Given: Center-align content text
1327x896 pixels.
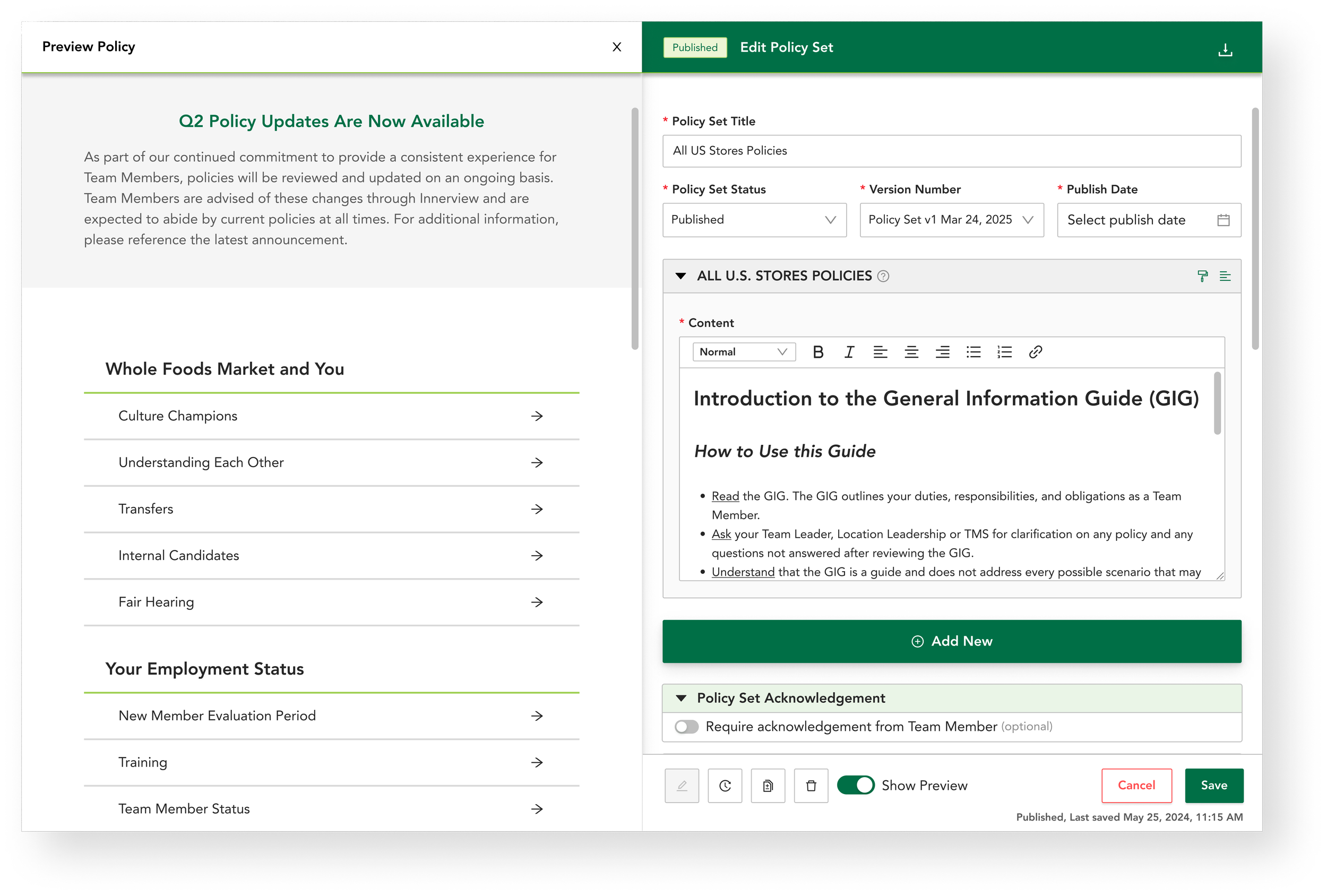Looking at the screenshot, I should click(x=911, y=352).
